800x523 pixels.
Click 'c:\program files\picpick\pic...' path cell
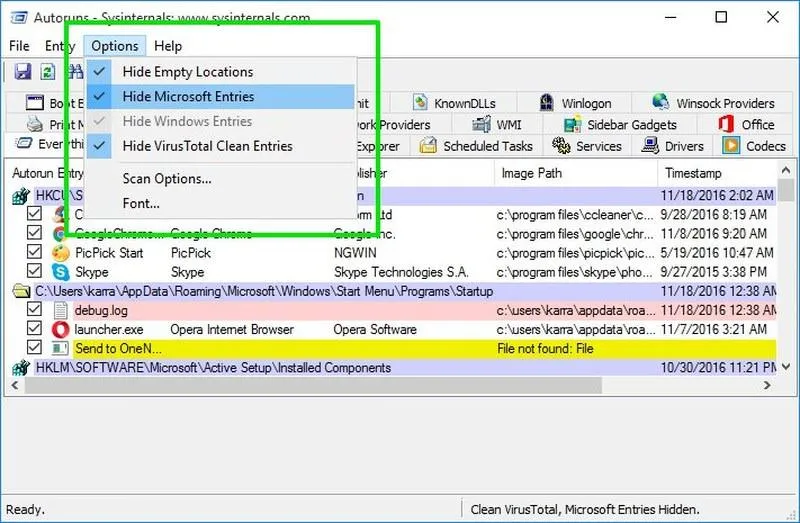[x=575, y=253]
